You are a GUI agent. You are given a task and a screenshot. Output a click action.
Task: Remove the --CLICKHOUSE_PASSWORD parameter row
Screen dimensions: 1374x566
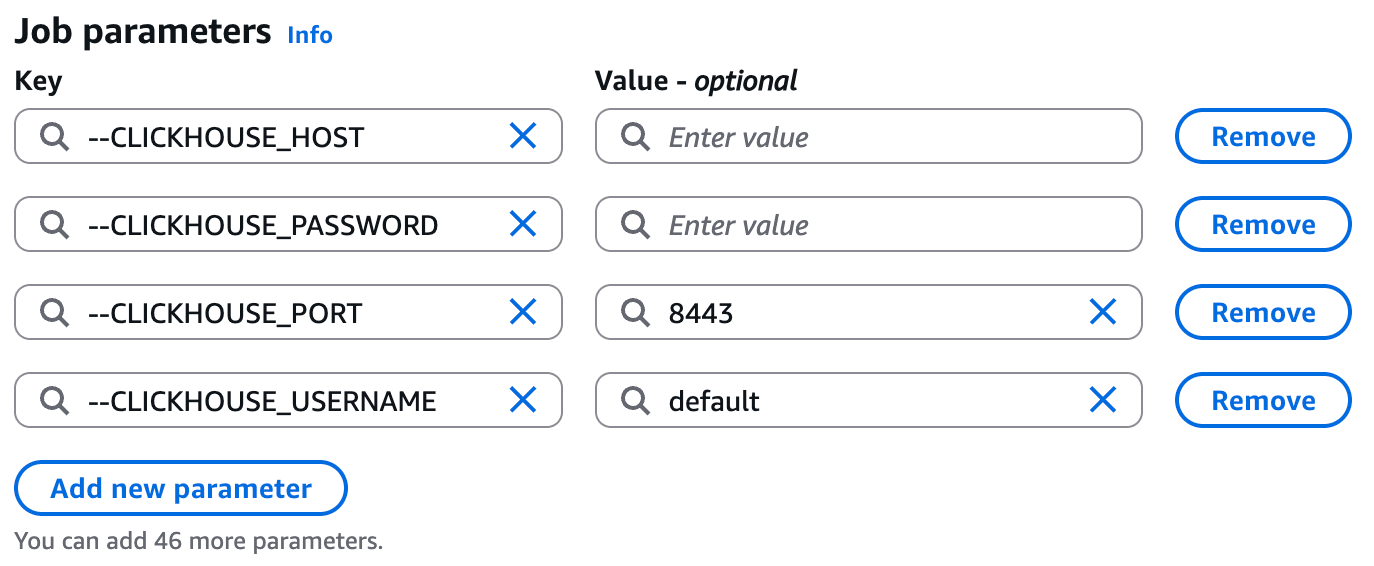pyautogui.click(x=1263, y=225)
